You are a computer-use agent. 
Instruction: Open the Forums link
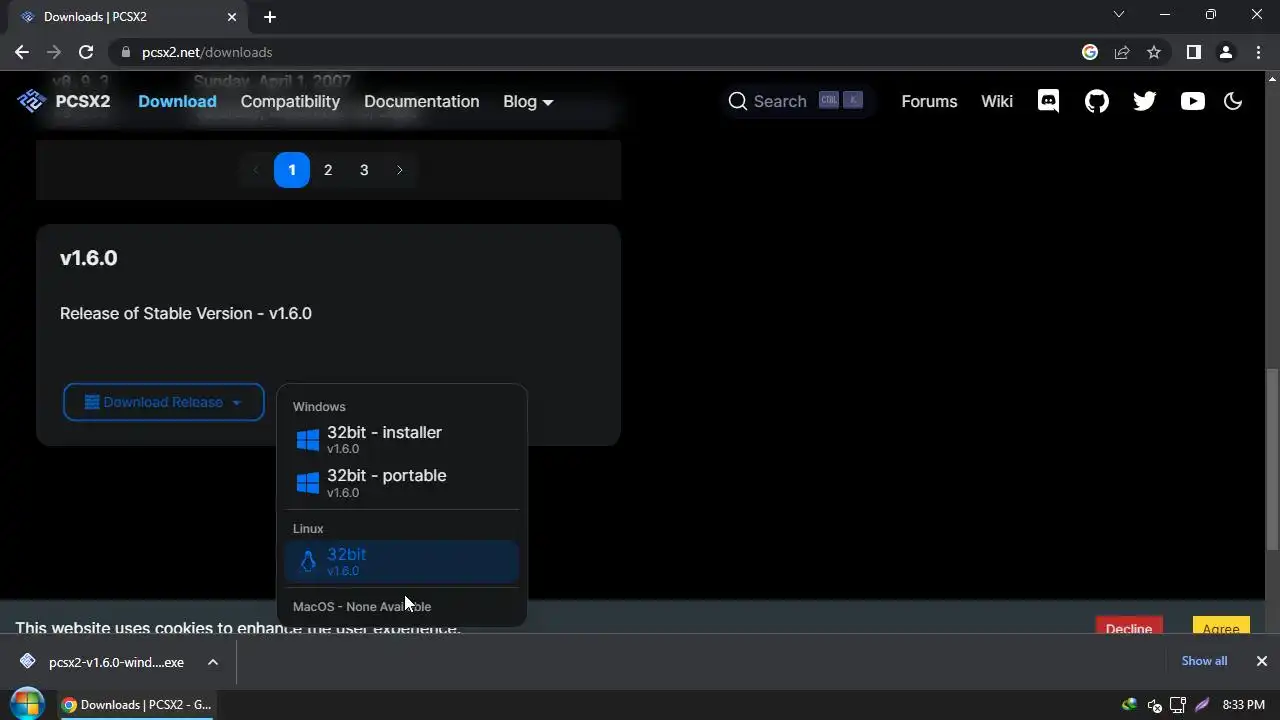click(x=929, y=101)
